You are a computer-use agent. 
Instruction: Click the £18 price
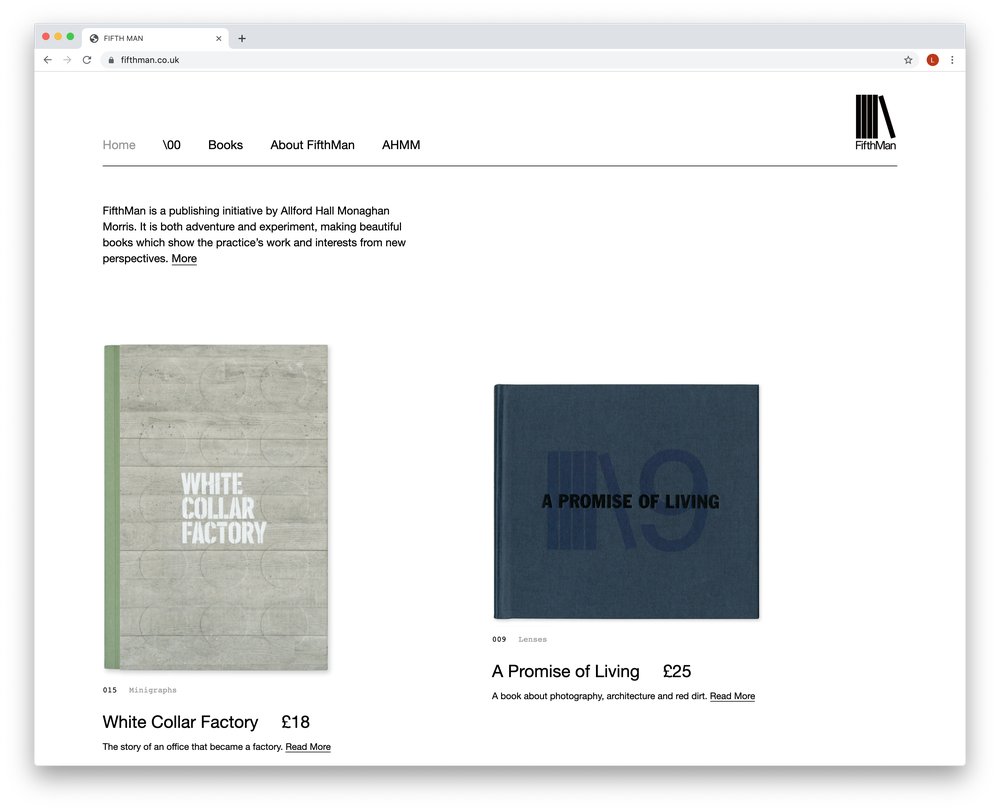pos(295,722)
